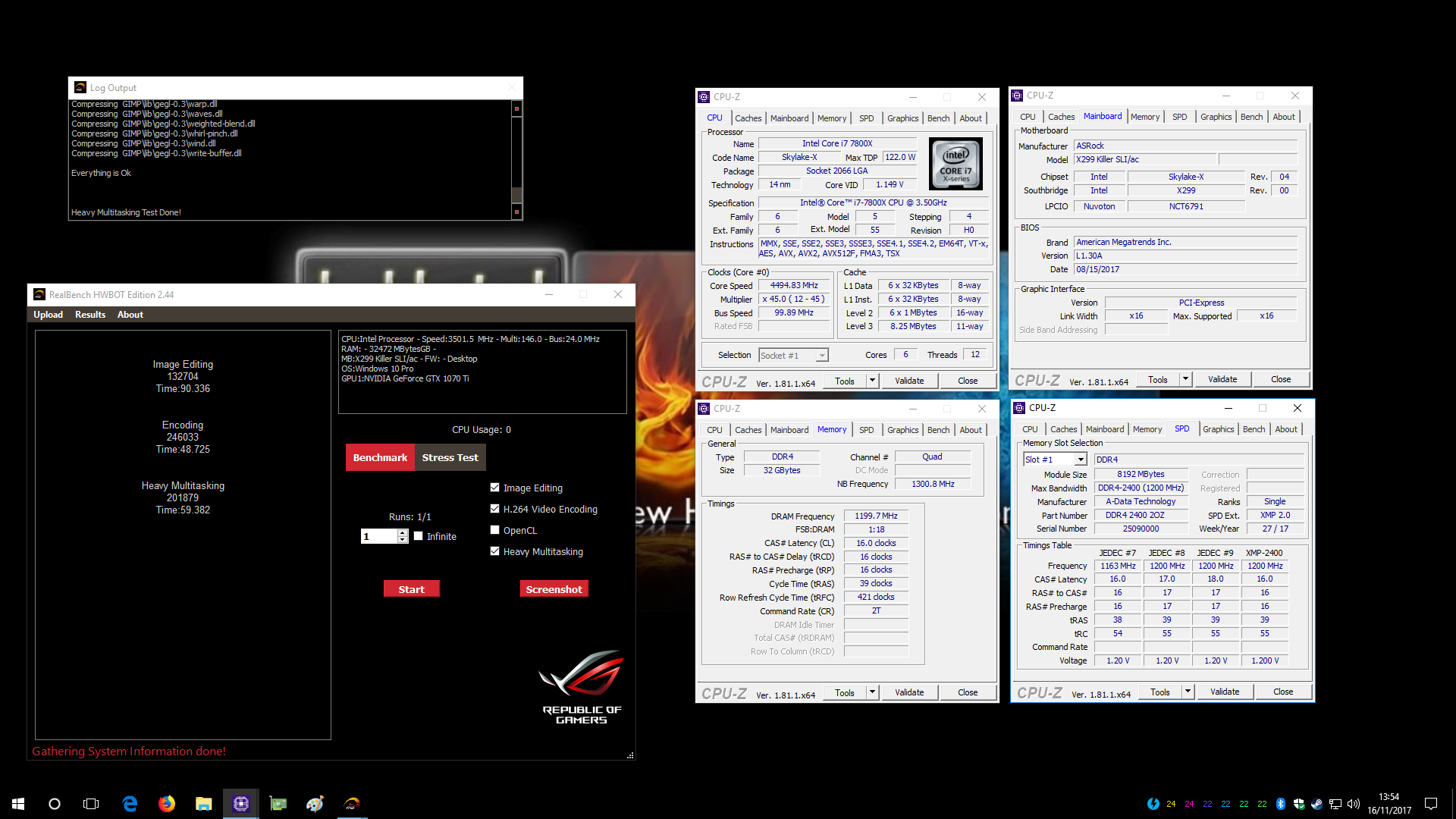
Task: Expand Tools arrow in CPU-Z Mainboard window
Action: (x=1185, y=379)
